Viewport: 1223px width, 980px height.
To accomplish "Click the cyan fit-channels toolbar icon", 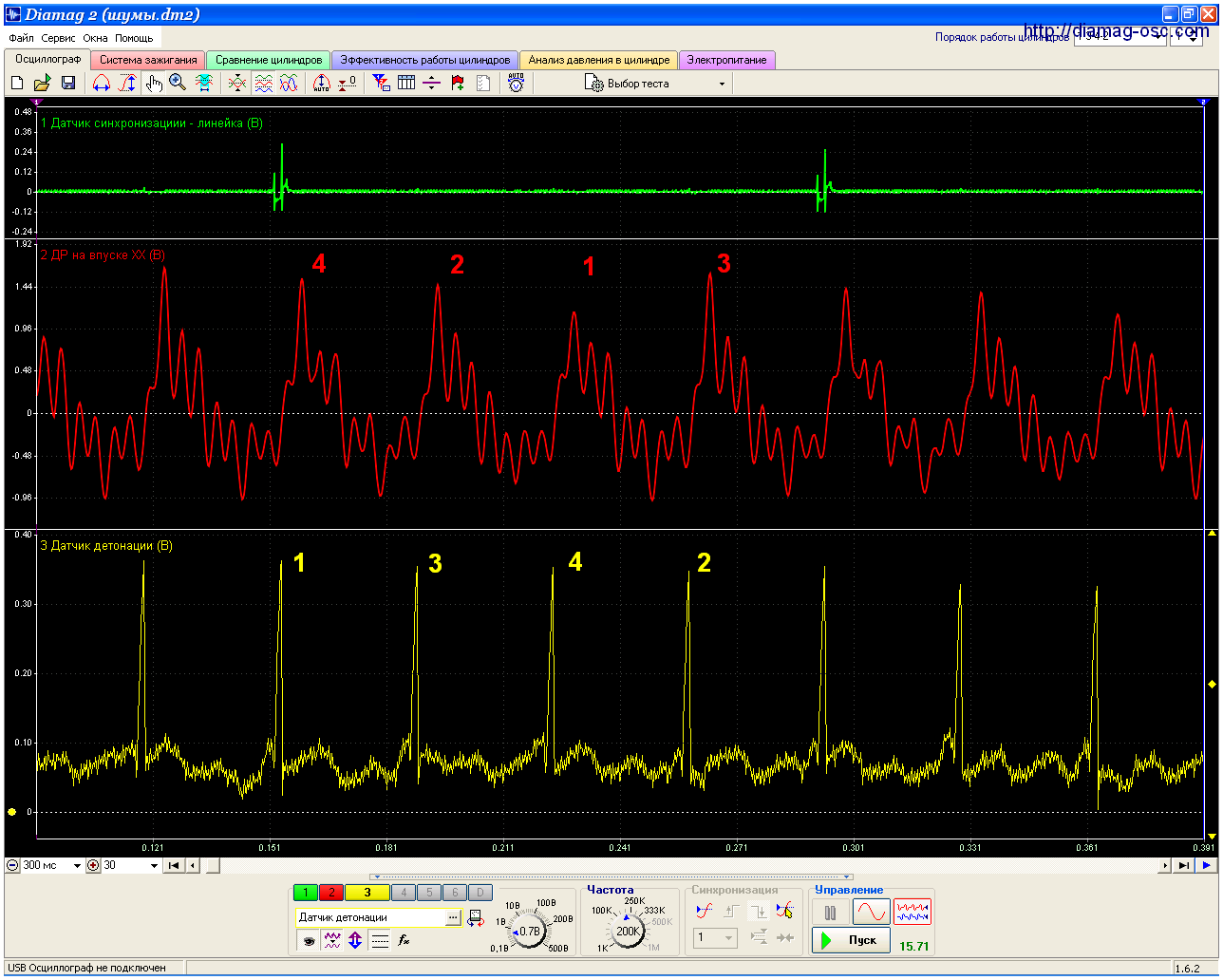I will pyautogui.click(x=204, y=84).
